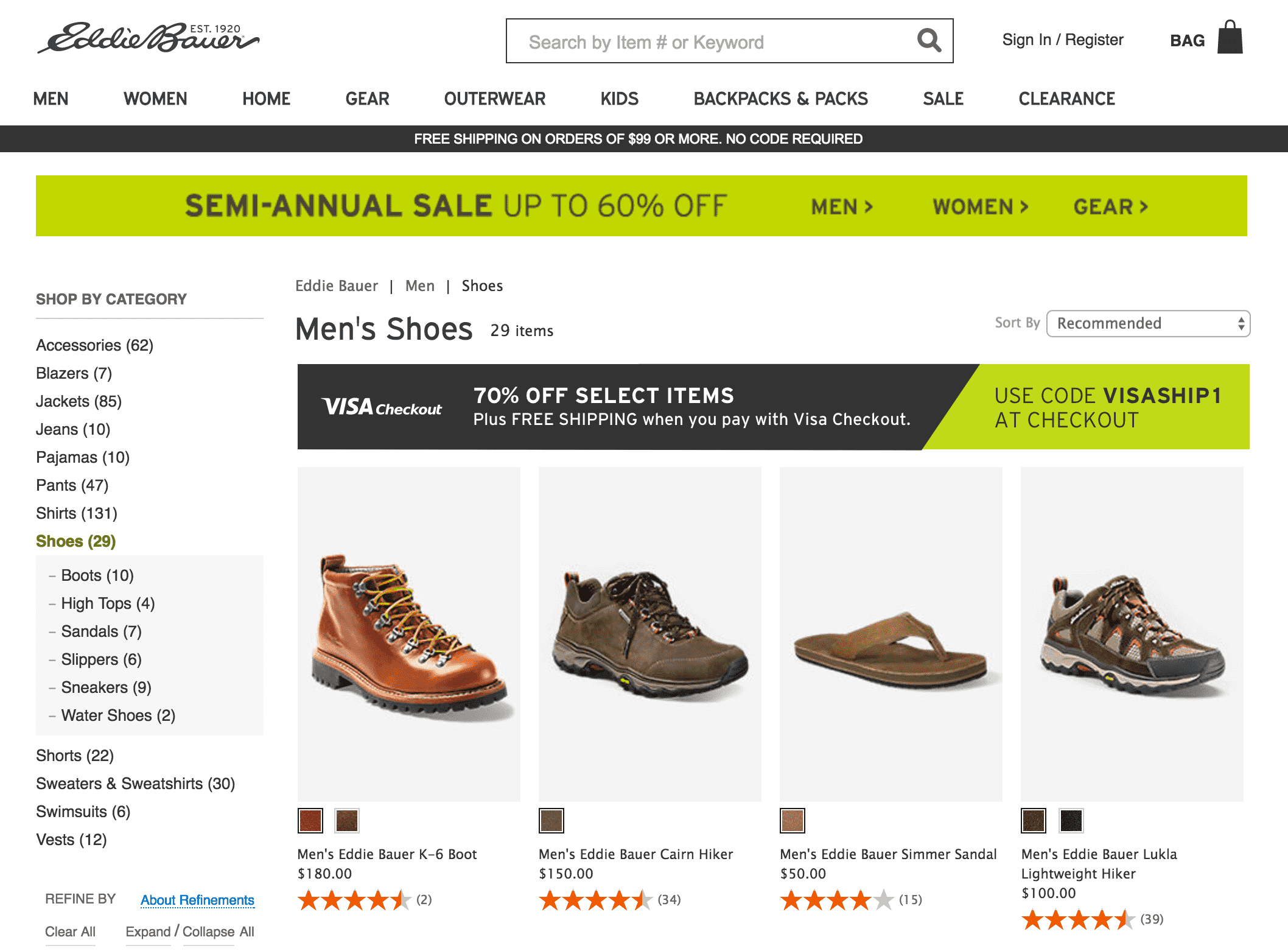This screenshot has width=1288, height=951.
Task: Select Sandals (7) subcategory
Action: coord(101,631)
